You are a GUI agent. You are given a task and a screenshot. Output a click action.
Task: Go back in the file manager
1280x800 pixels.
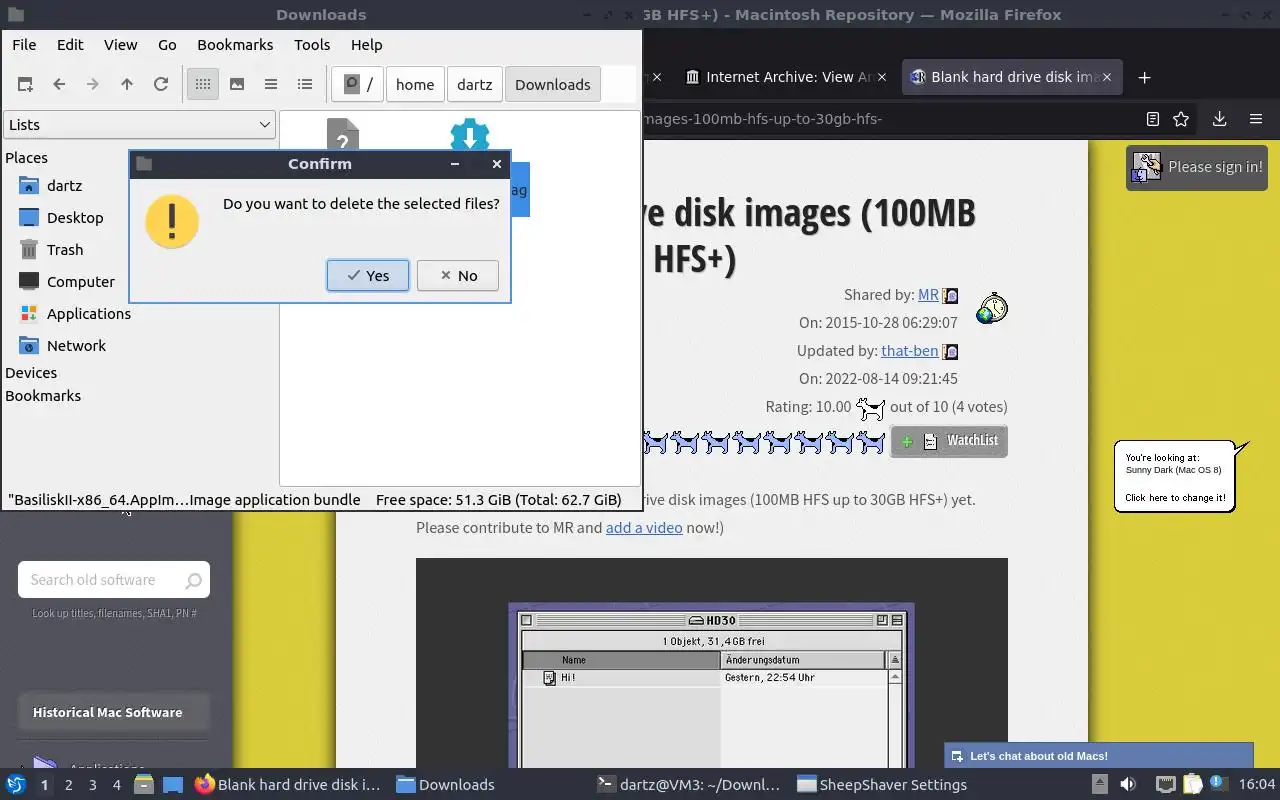(59, 85)
